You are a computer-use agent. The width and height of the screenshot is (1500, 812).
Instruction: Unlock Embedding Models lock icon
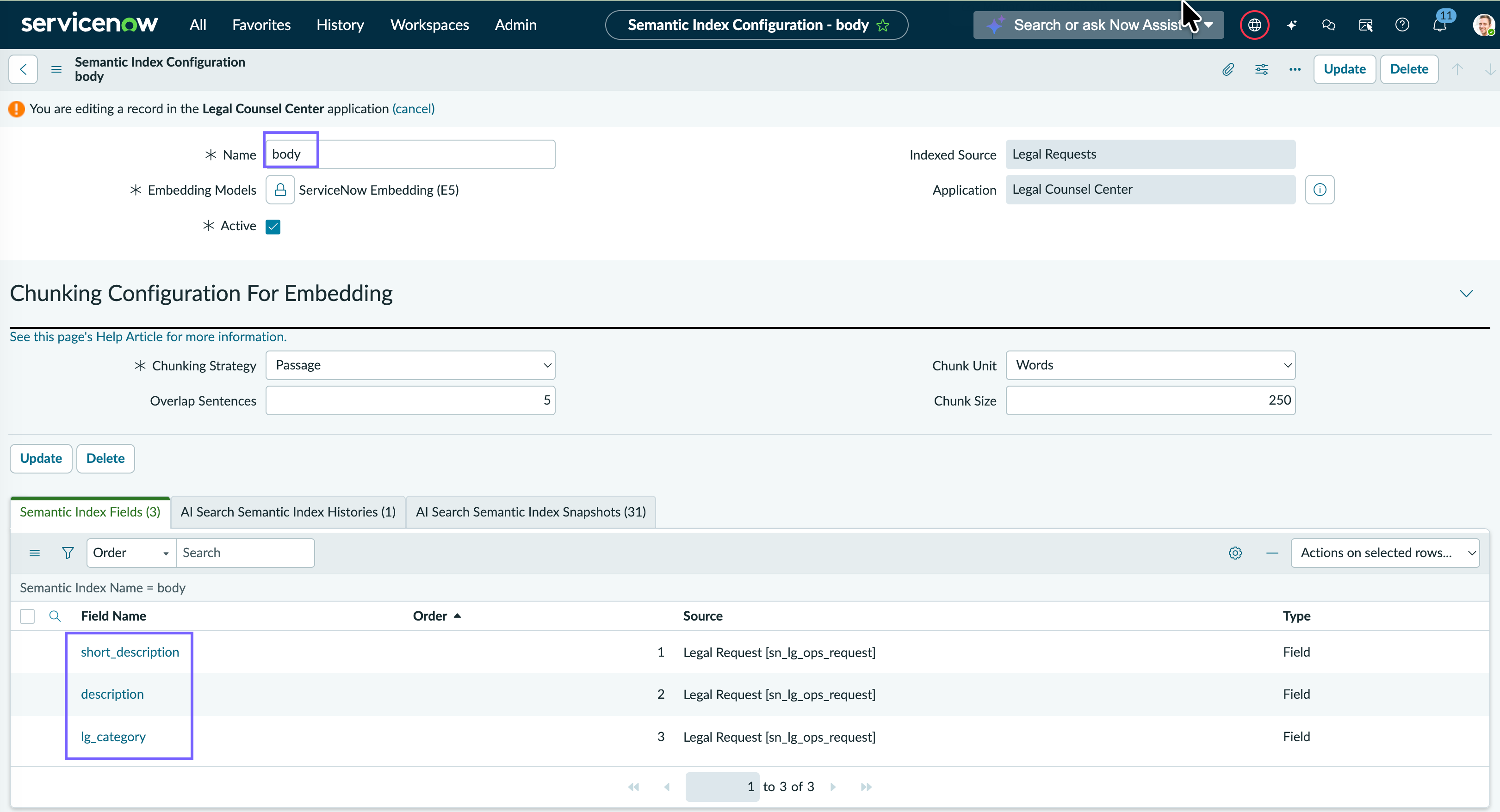pyautogui.click(x=280, y=190)
